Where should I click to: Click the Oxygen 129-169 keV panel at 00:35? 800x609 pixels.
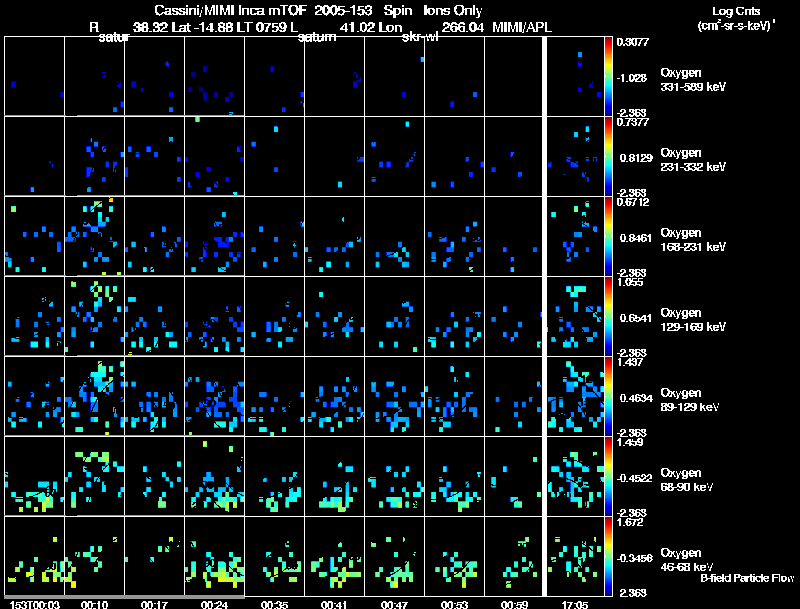coord(274,316)
